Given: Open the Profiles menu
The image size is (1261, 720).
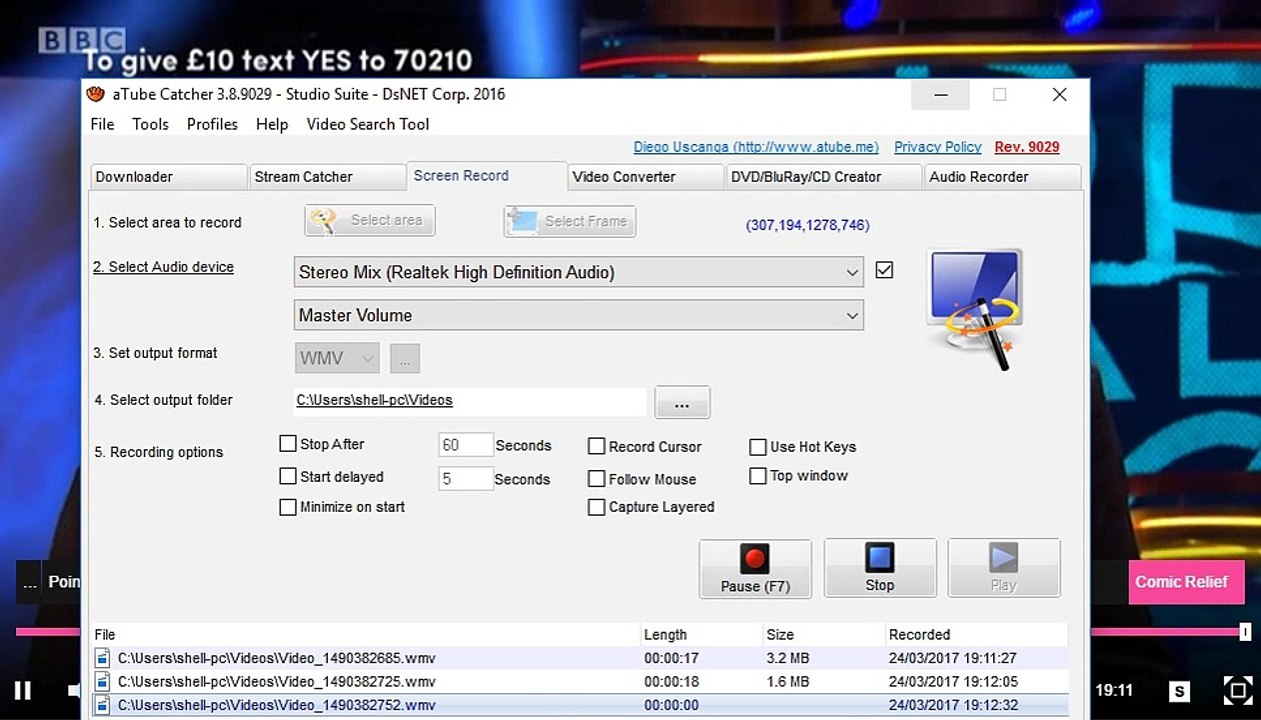Looking at the screenshot, I should (x=212, y=124).
